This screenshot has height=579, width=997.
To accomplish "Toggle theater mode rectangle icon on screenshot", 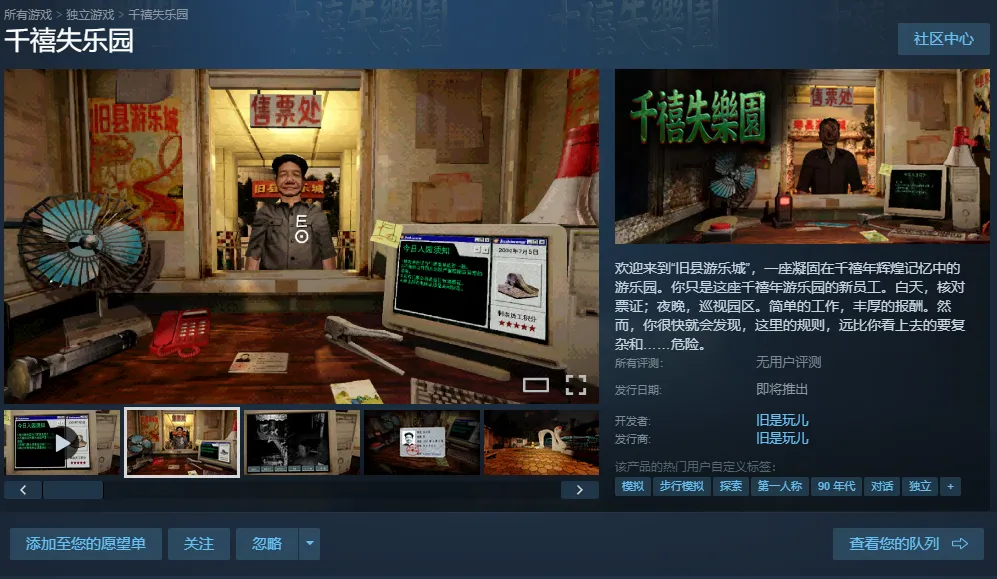I will click(535, 385).
